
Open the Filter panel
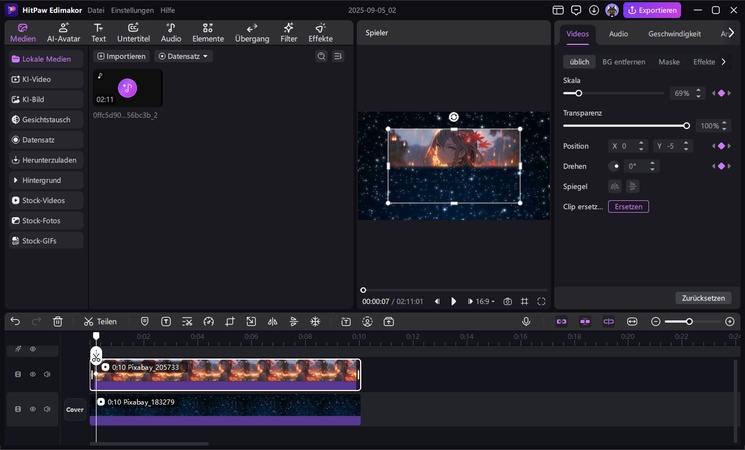pos(288,33)
